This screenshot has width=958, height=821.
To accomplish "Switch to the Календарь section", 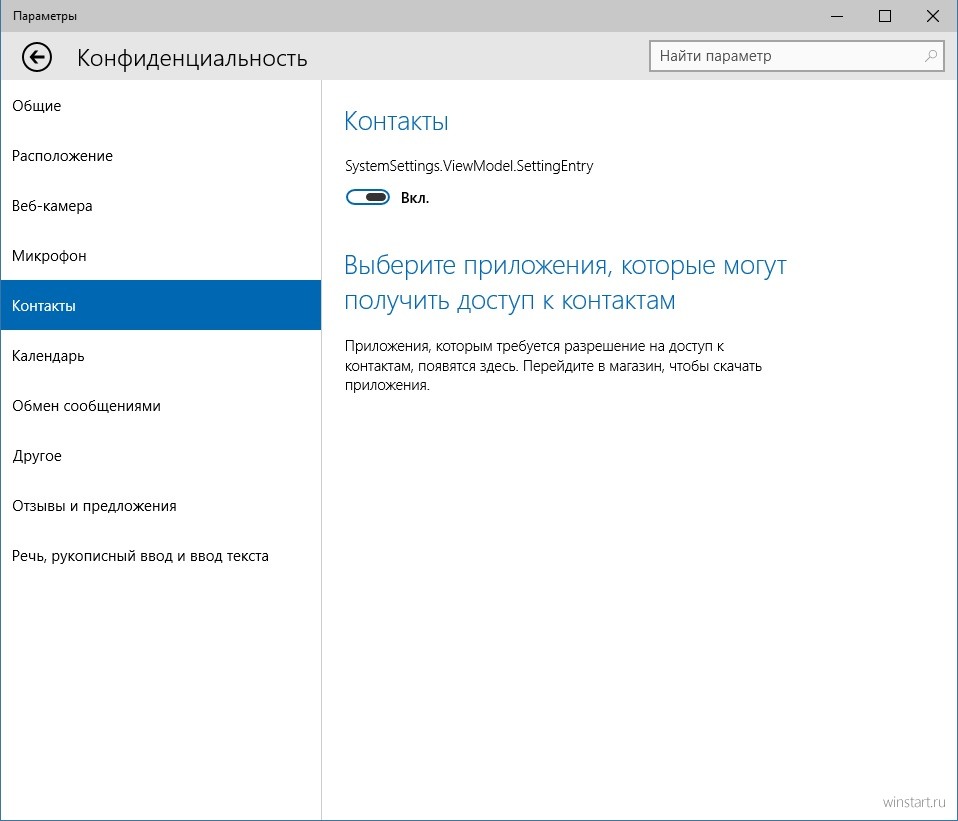I will tap(48, 356).
